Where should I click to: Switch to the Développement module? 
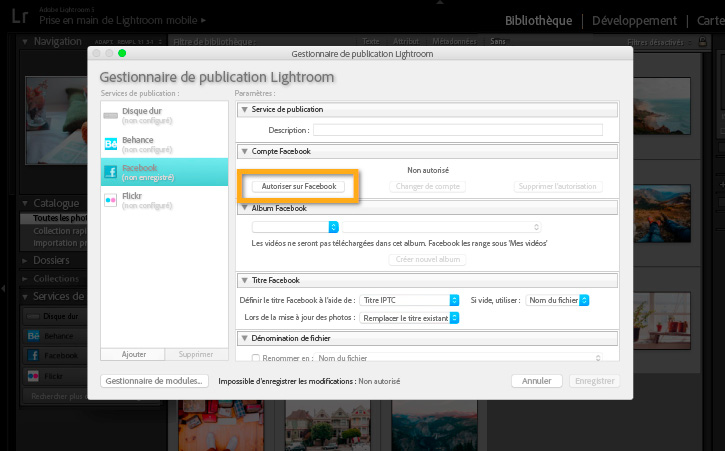click(634, 21)
